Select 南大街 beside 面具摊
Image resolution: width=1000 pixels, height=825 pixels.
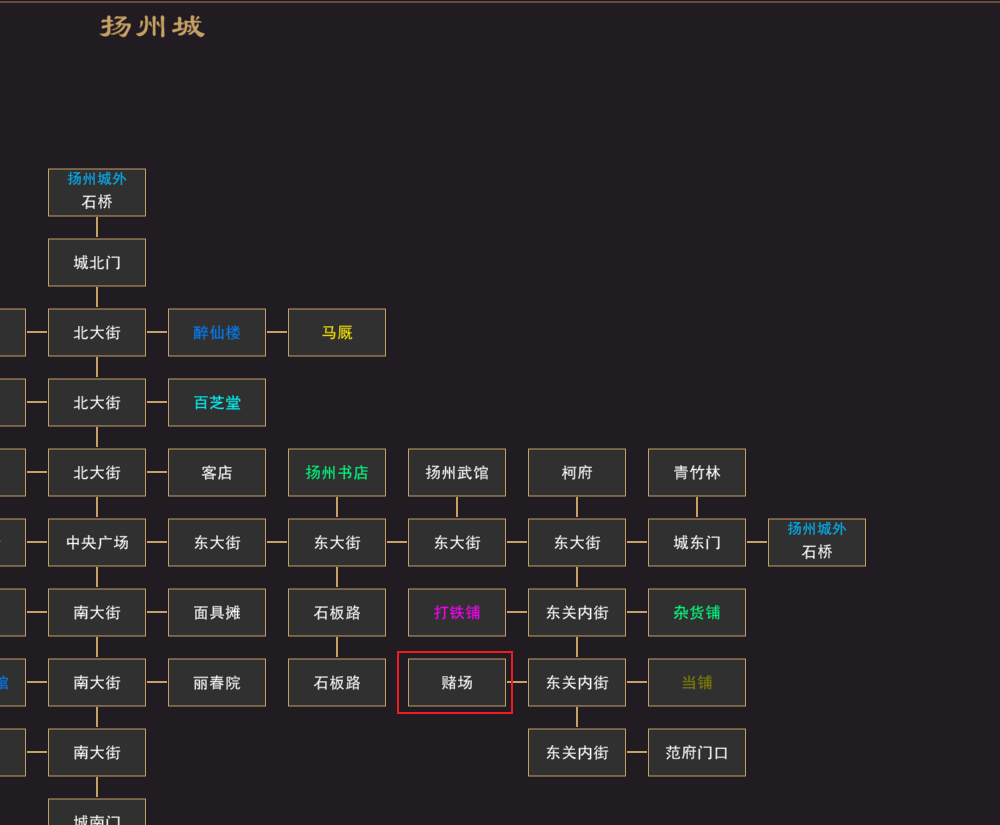(x=97, y=613)
